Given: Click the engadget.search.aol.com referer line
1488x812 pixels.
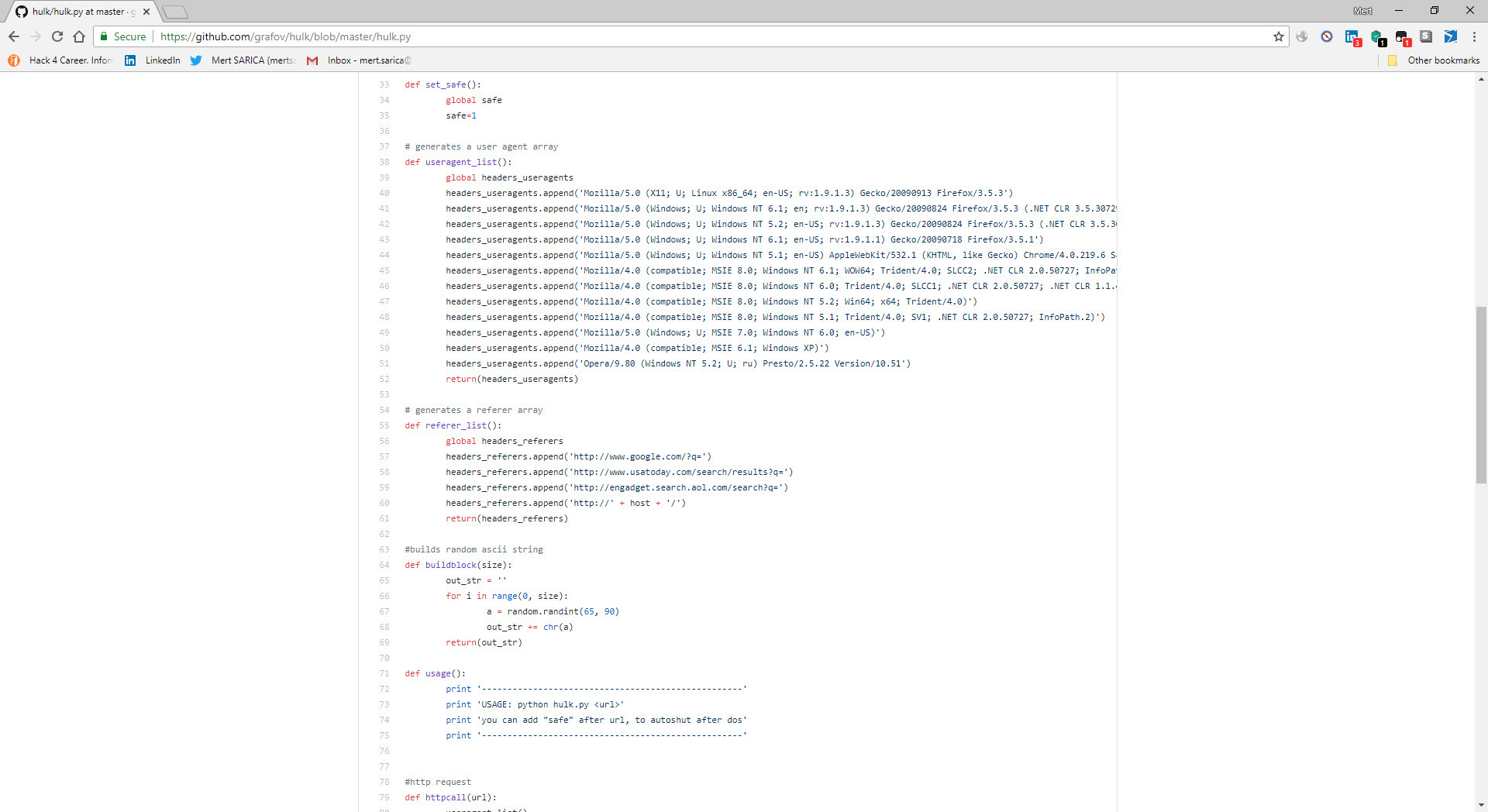Looking at the screenshot, I should tap(617, 487).
